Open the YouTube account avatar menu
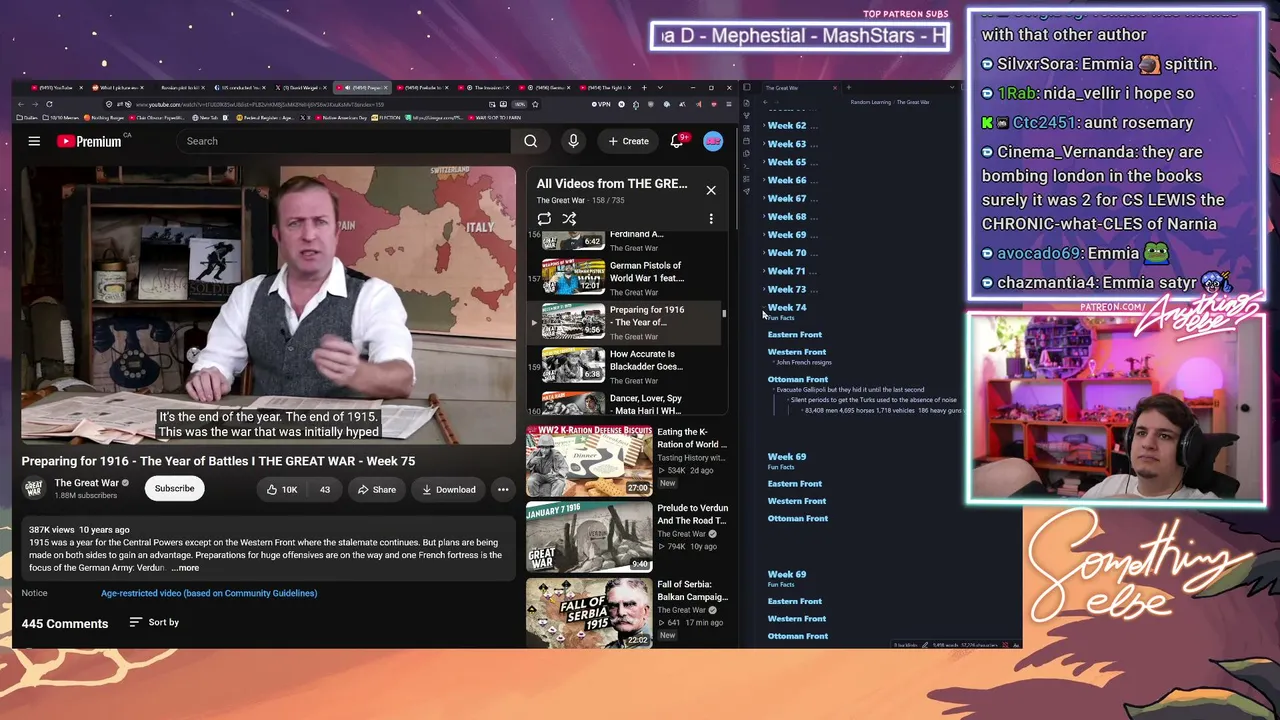The width and height of the screenshot is (1280, 720). [x=713, y=141]
